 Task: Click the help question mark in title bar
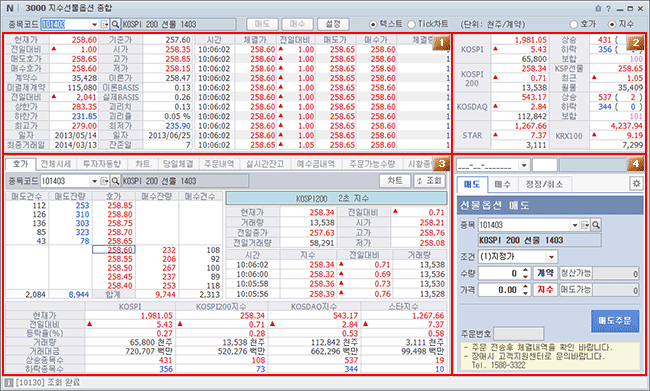[609, 8]
